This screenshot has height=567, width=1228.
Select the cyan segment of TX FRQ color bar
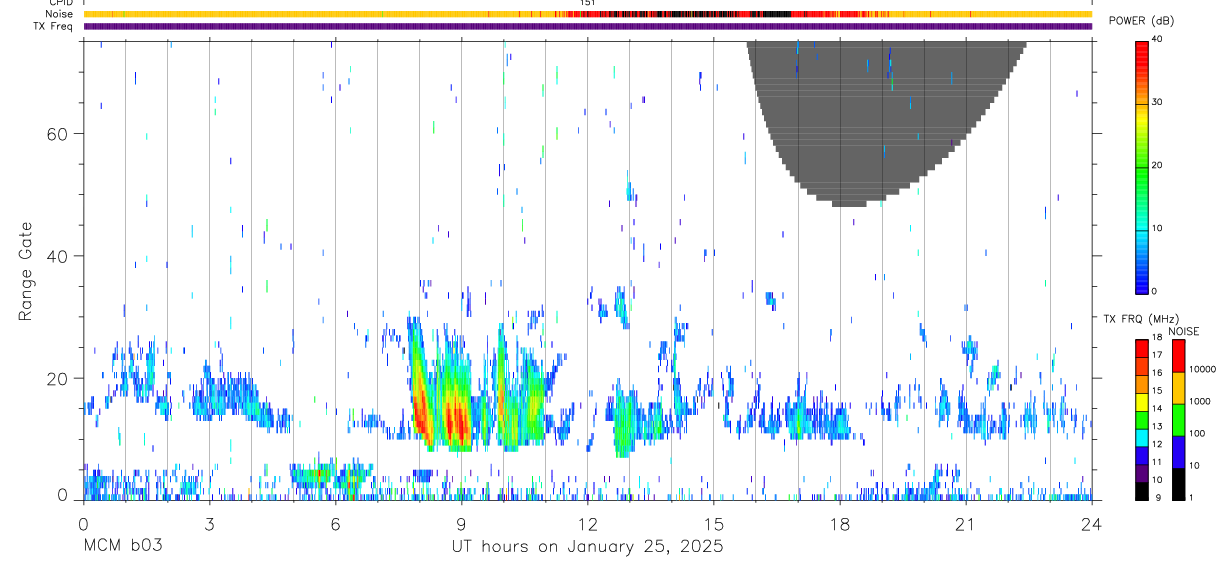coord(1141,438)
